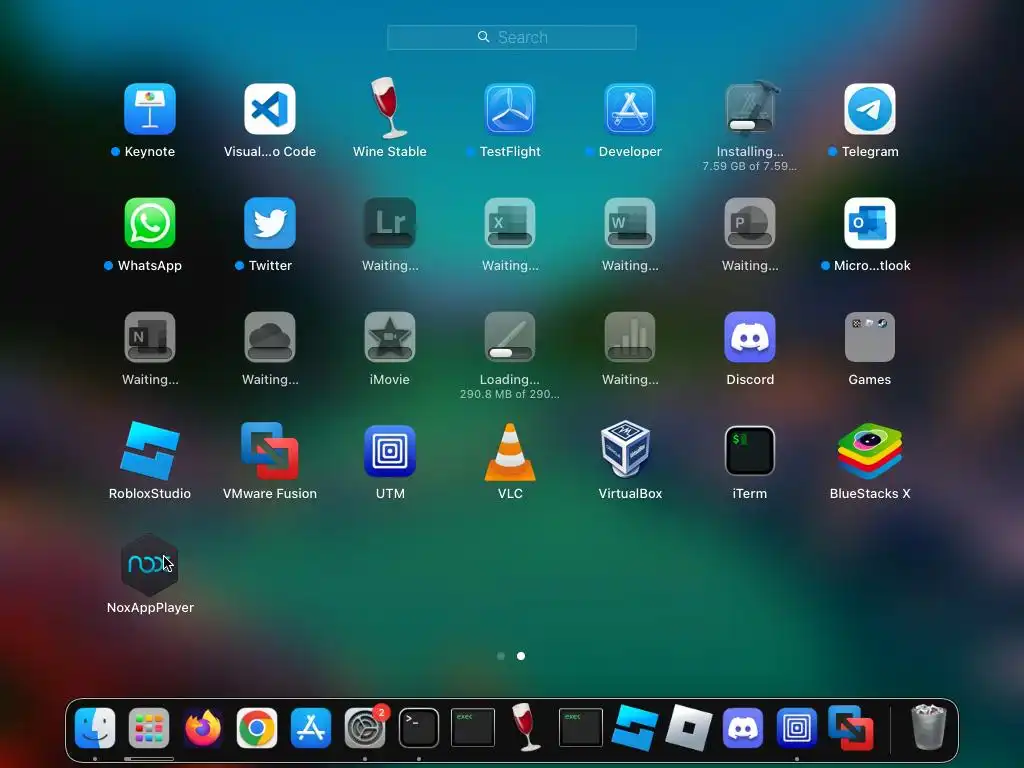Click Roblox Studio in the Dock
1024x768 pixels.
635,728
